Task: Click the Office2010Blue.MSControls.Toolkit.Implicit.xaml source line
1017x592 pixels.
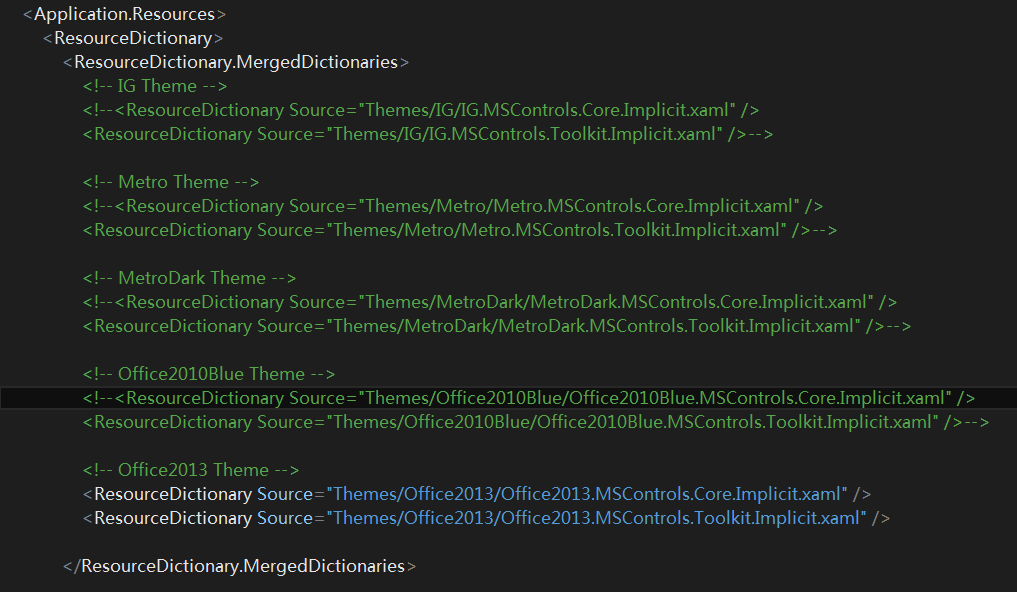Action: coord(536,422)
